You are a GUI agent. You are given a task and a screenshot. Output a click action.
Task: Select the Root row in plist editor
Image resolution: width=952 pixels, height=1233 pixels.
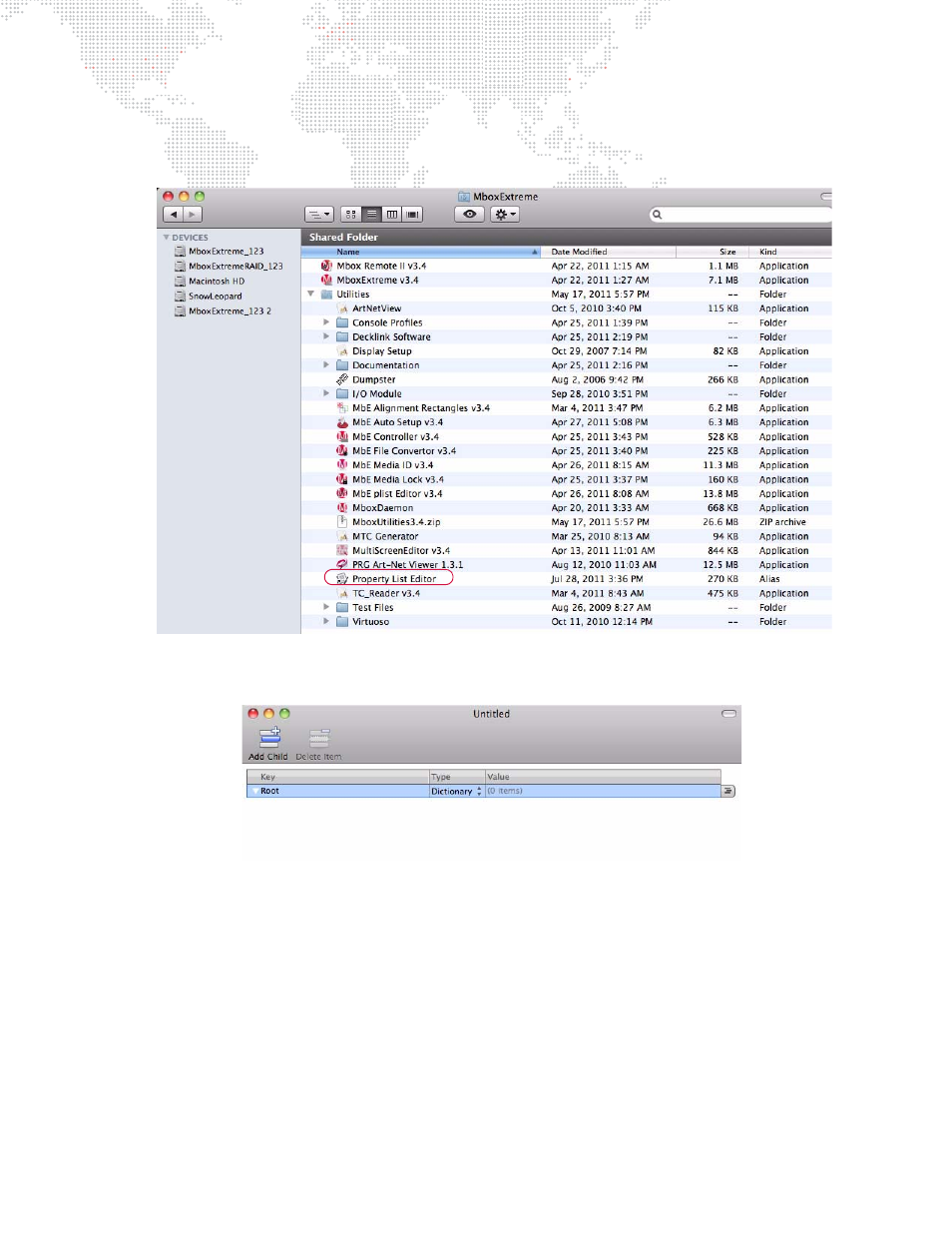point(483,791)
